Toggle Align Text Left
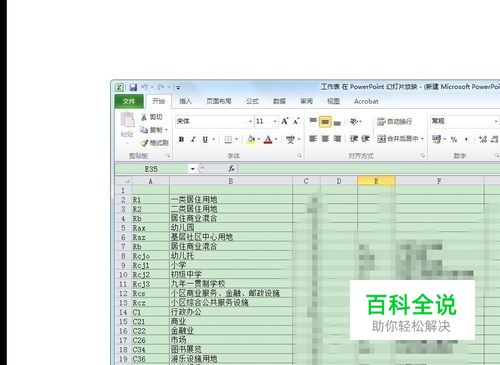 pyautogui.click(x=313, y=139)
